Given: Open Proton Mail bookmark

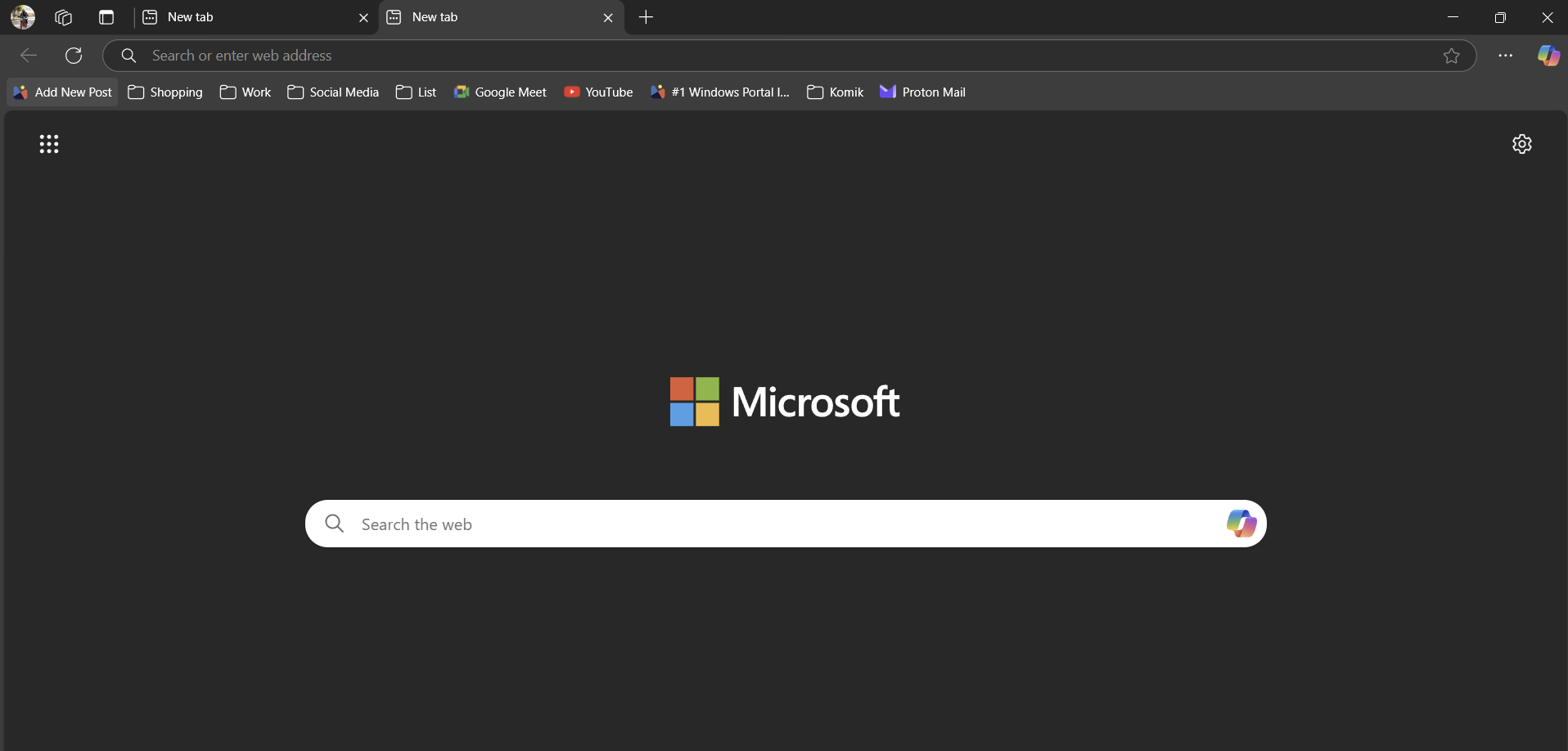Looking at the screenshot, I should 923,92.
